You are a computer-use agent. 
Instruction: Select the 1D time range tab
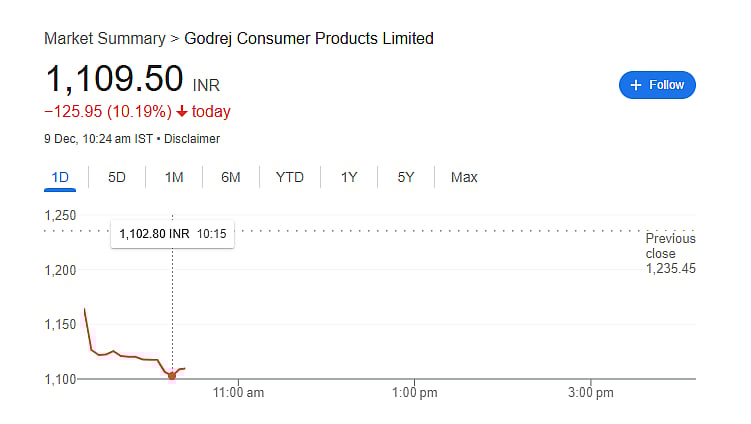[x=60, y=177]
